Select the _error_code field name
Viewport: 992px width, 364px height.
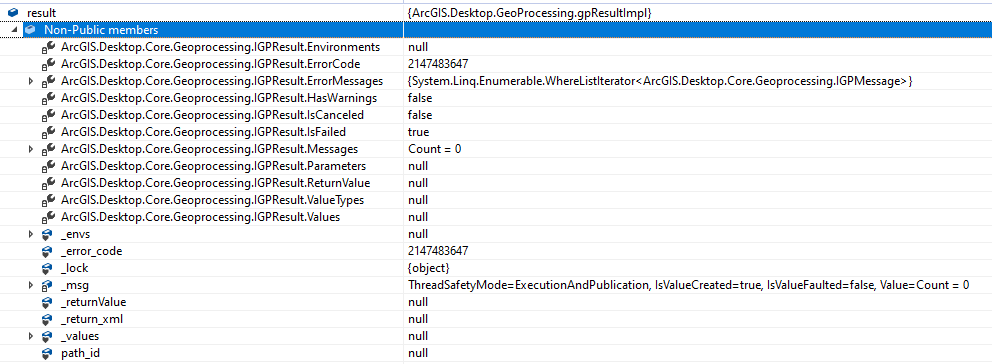pos(92,251)
